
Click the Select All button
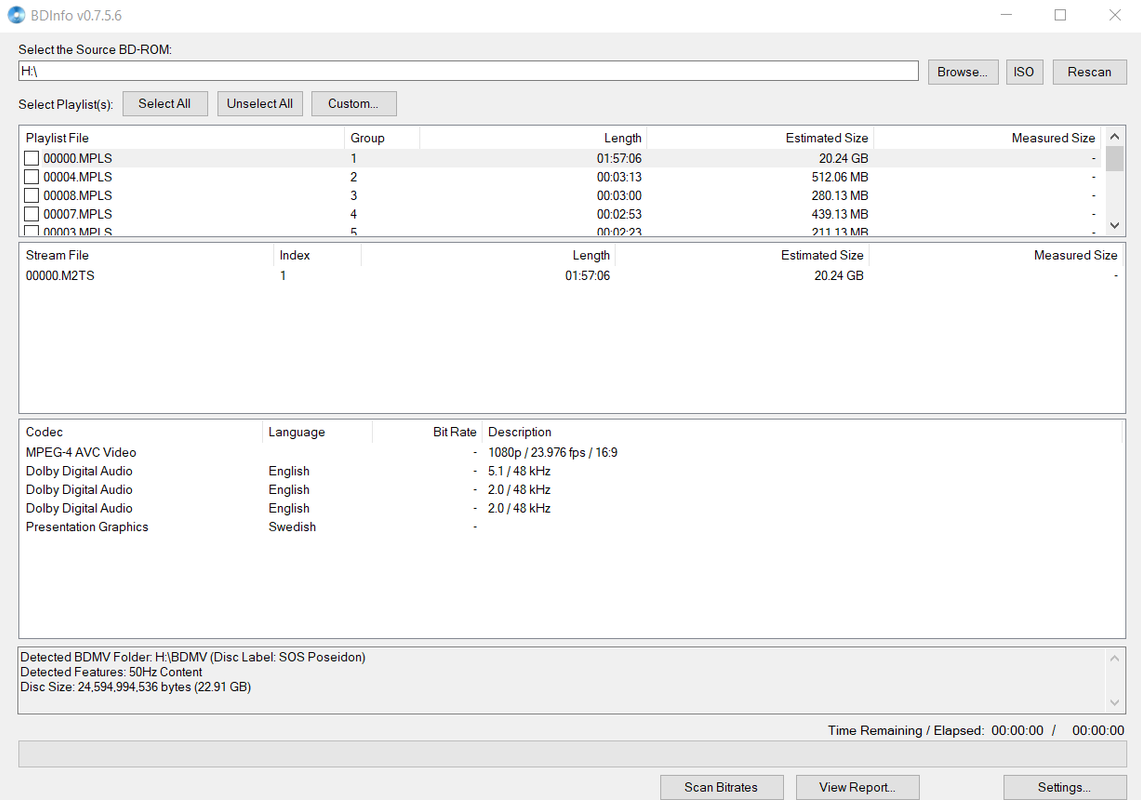164,103
